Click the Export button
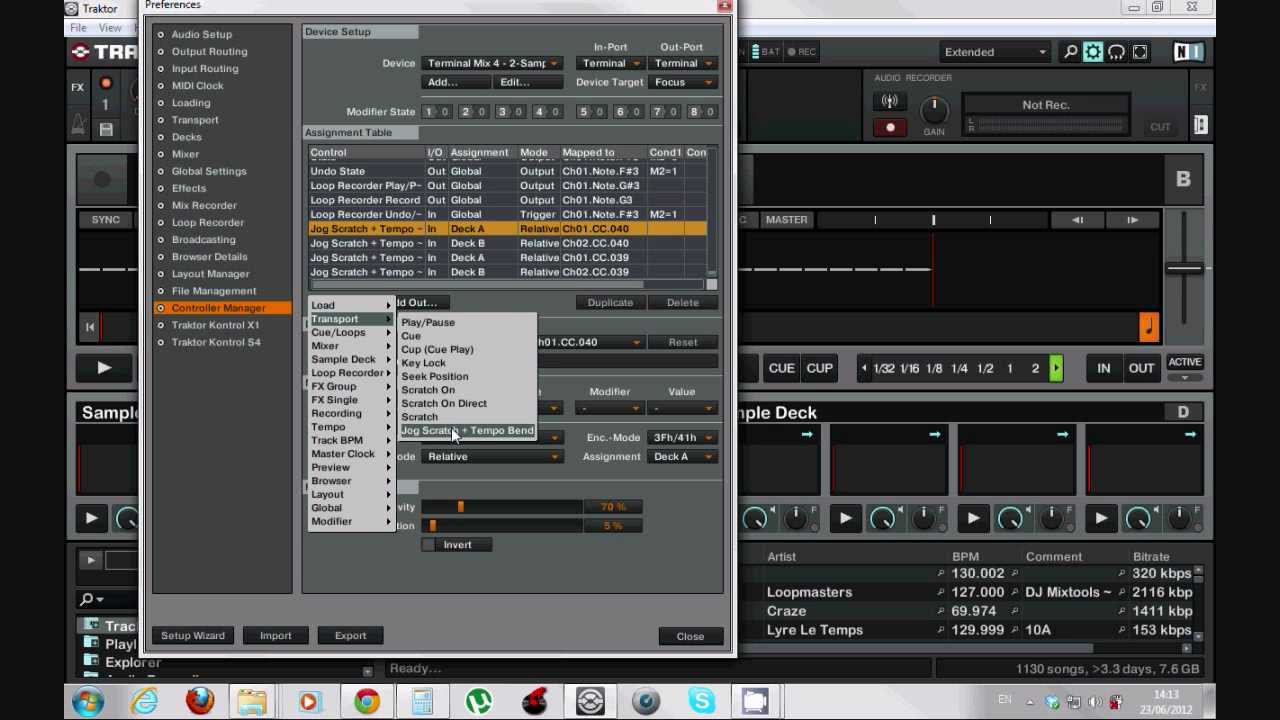The image size is (1280, 720). pyautogui.click(x=350, y=636)
